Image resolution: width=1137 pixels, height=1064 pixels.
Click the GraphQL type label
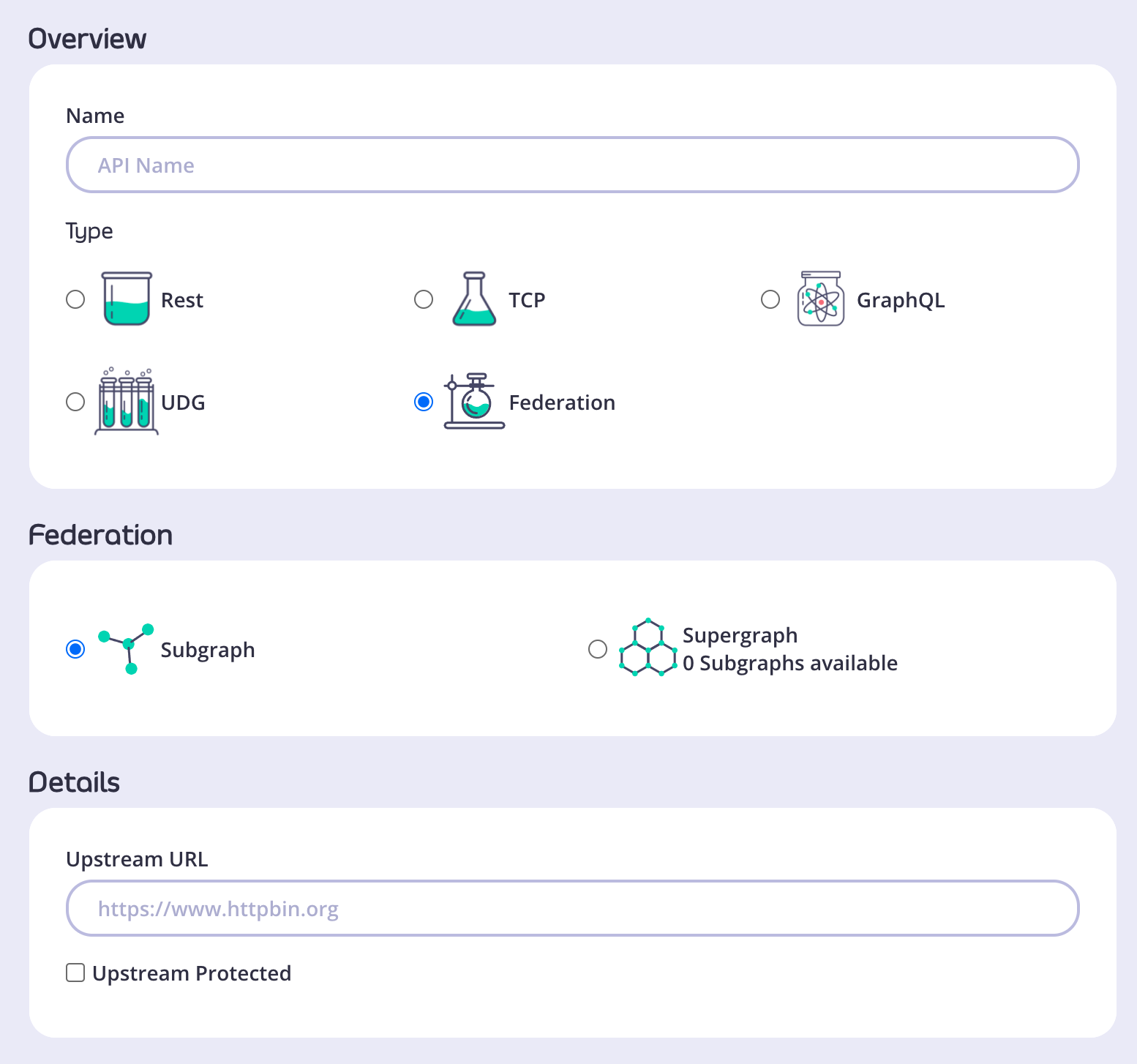pyautogui.click(x=901, y=300)
